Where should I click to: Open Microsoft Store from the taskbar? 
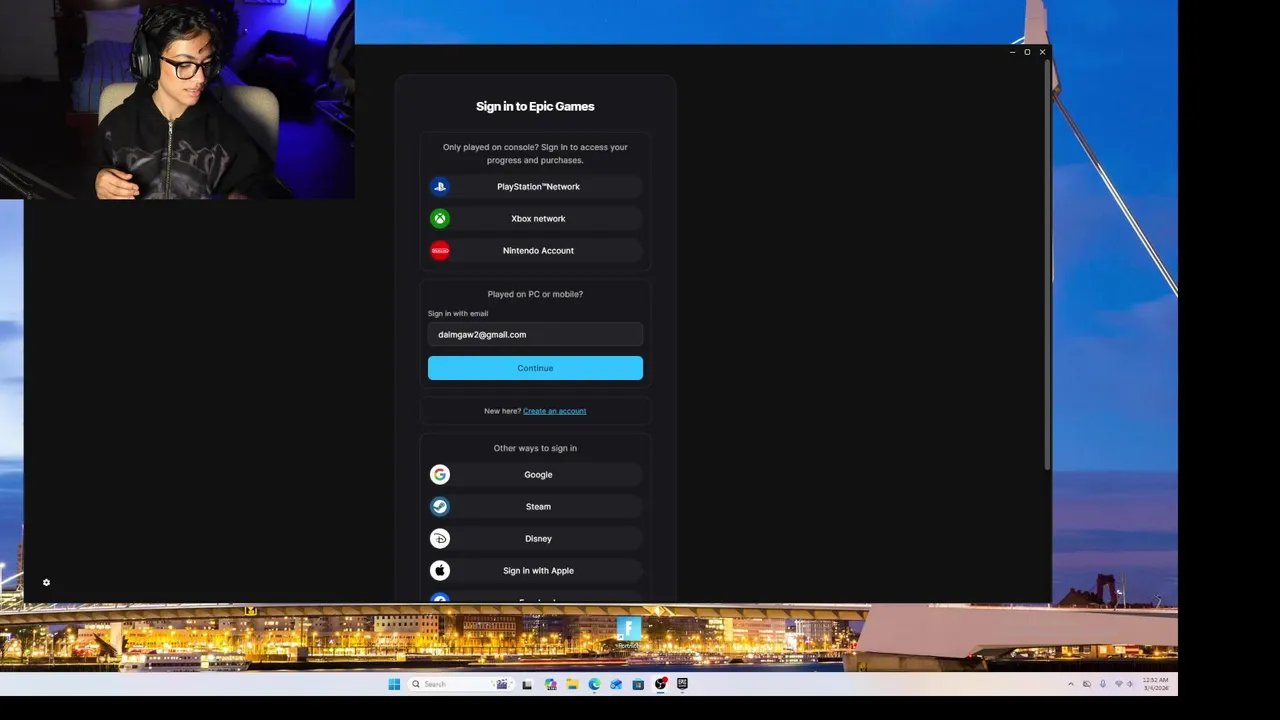pyautogui.click(x=638, y=684)
